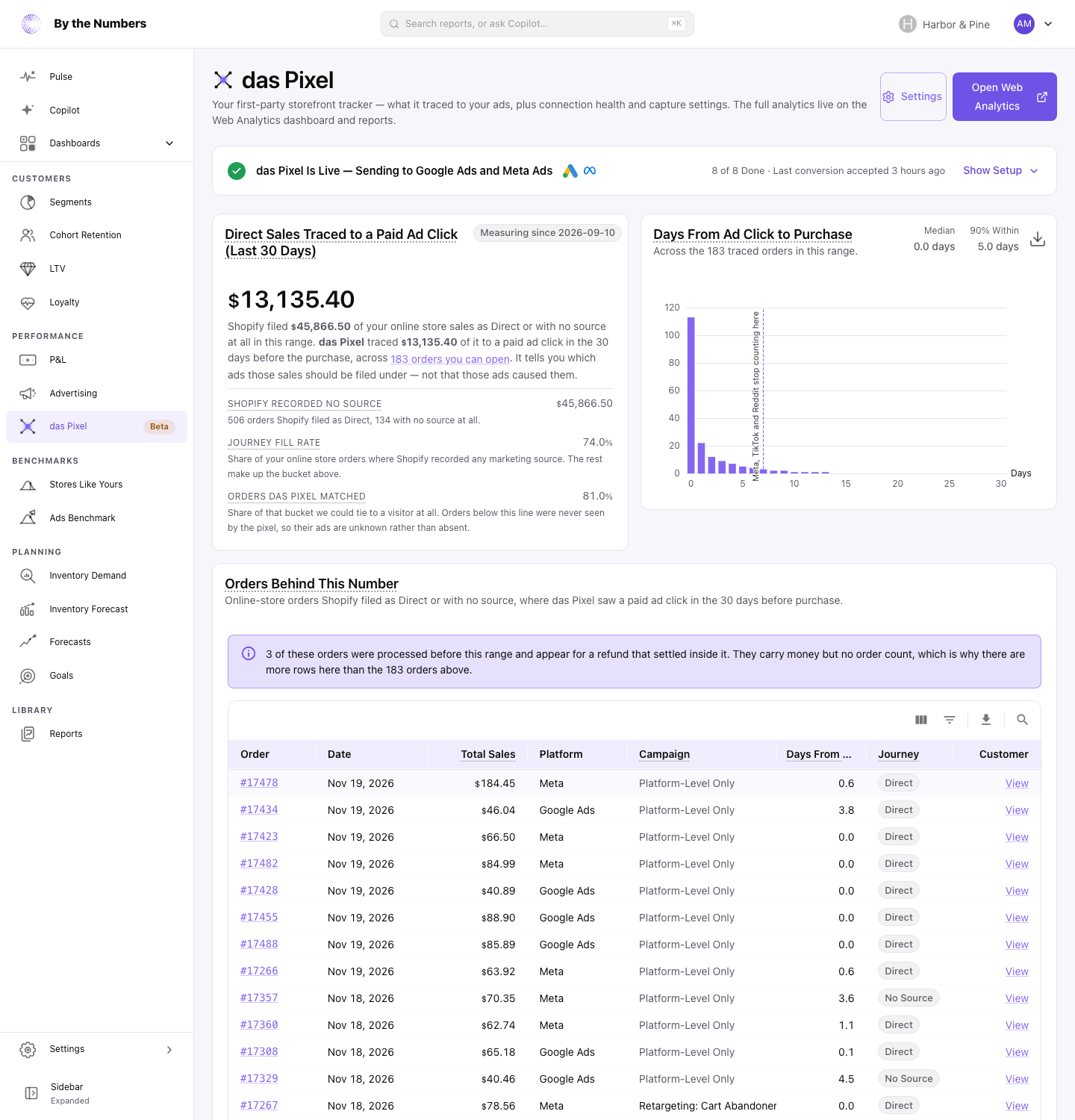The height and width of the screenshot is (1120, 1075).
Task: Click the Forecasts trend line icon
Action: pyautogui.click(x=28, y=642)
